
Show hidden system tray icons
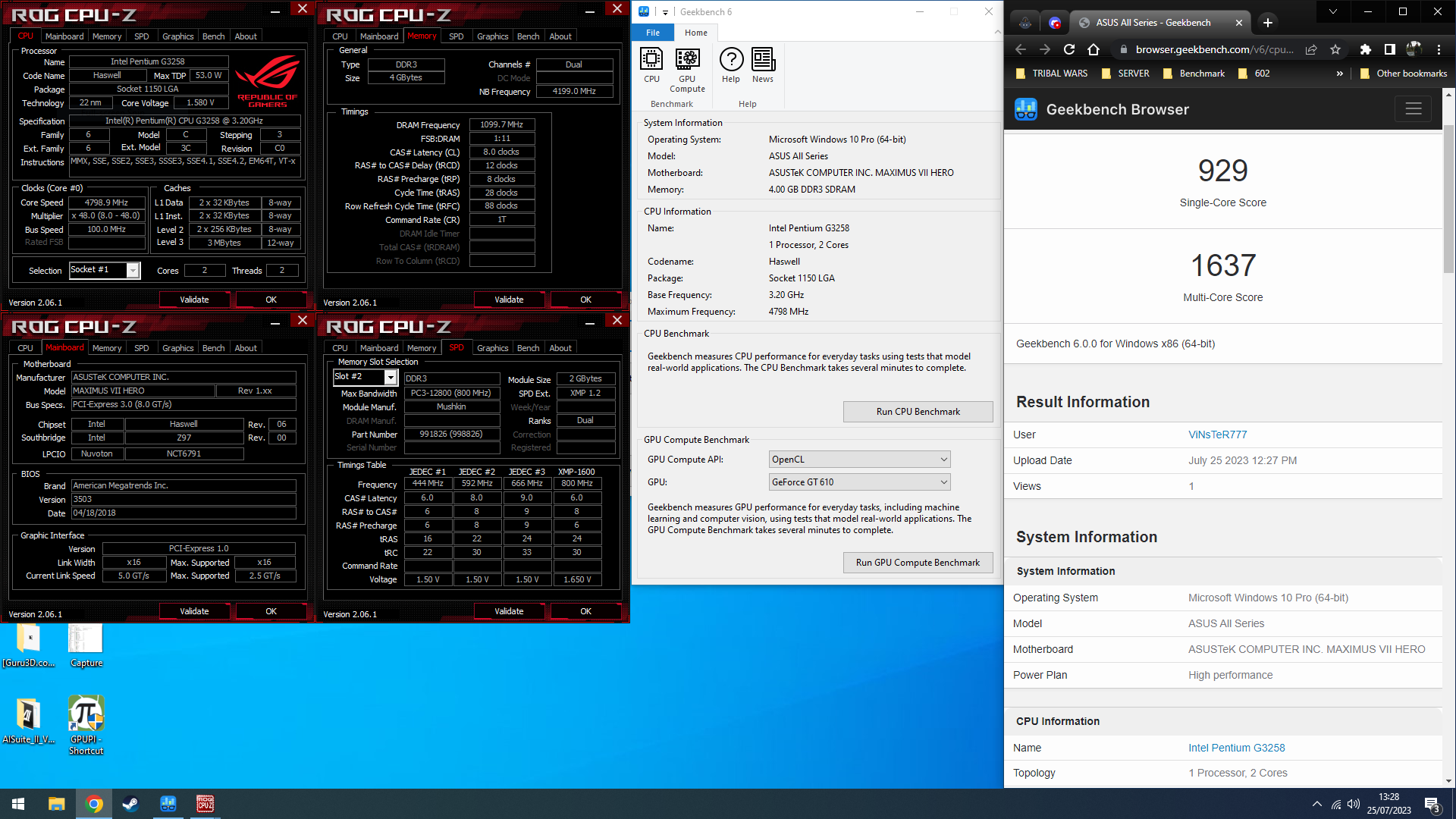click(1316, 804)
